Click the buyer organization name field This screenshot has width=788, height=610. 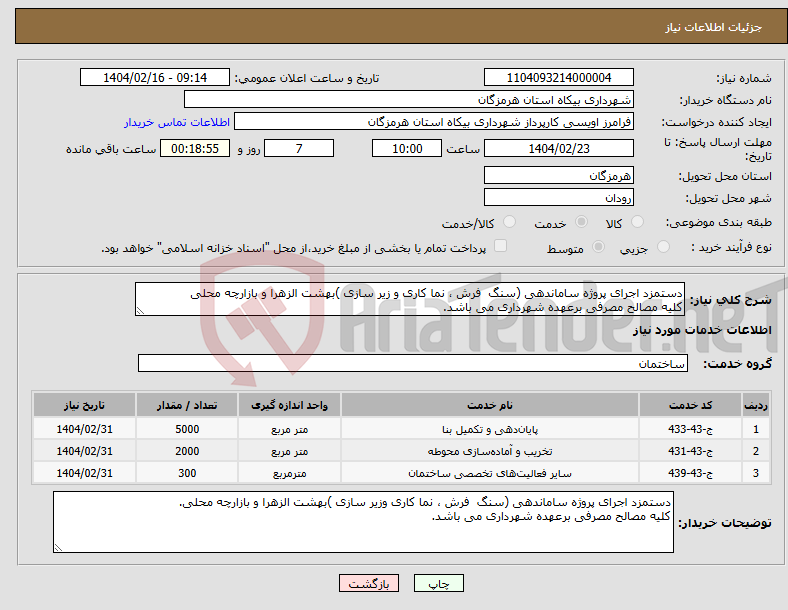[409, 99]
